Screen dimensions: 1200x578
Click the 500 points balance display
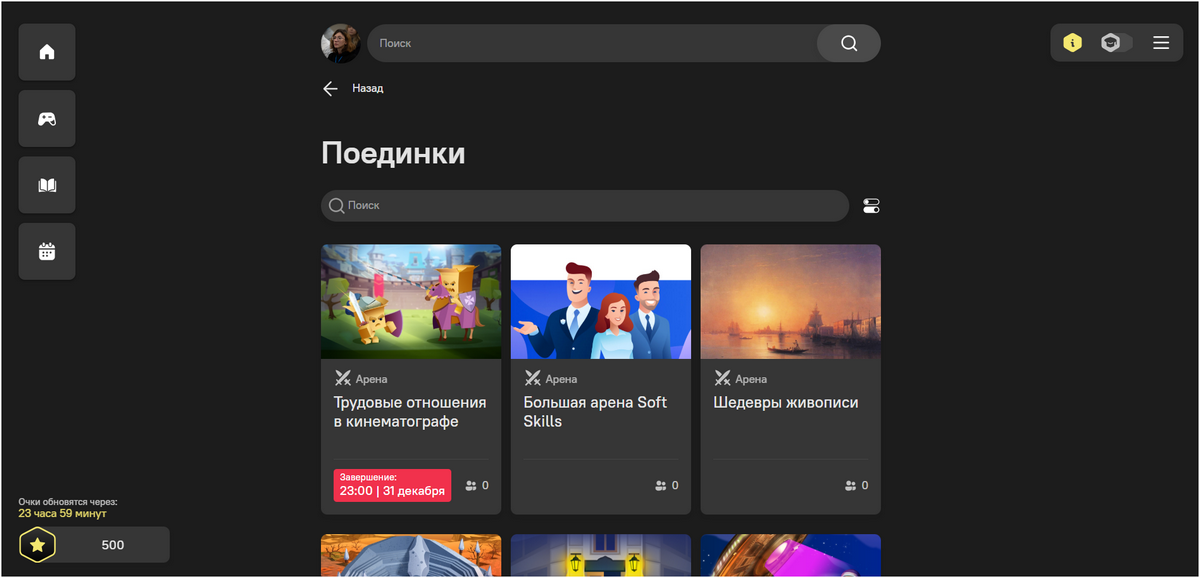click(113, 545)
